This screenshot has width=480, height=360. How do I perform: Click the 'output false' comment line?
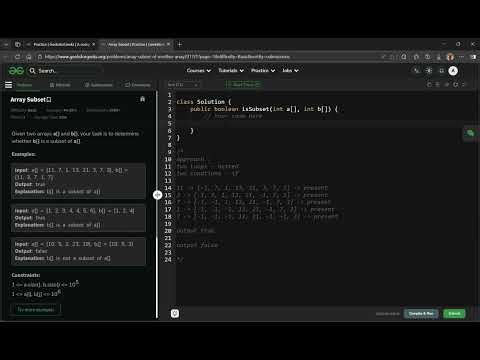click(197, 245)
